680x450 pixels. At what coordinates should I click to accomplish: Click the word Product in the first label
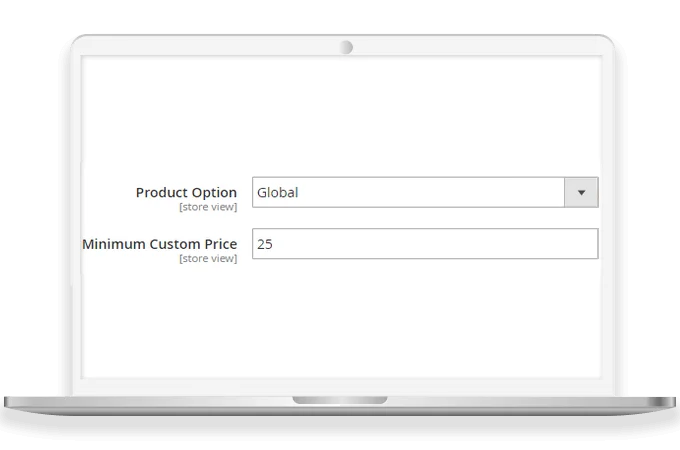tap(160, 192)
